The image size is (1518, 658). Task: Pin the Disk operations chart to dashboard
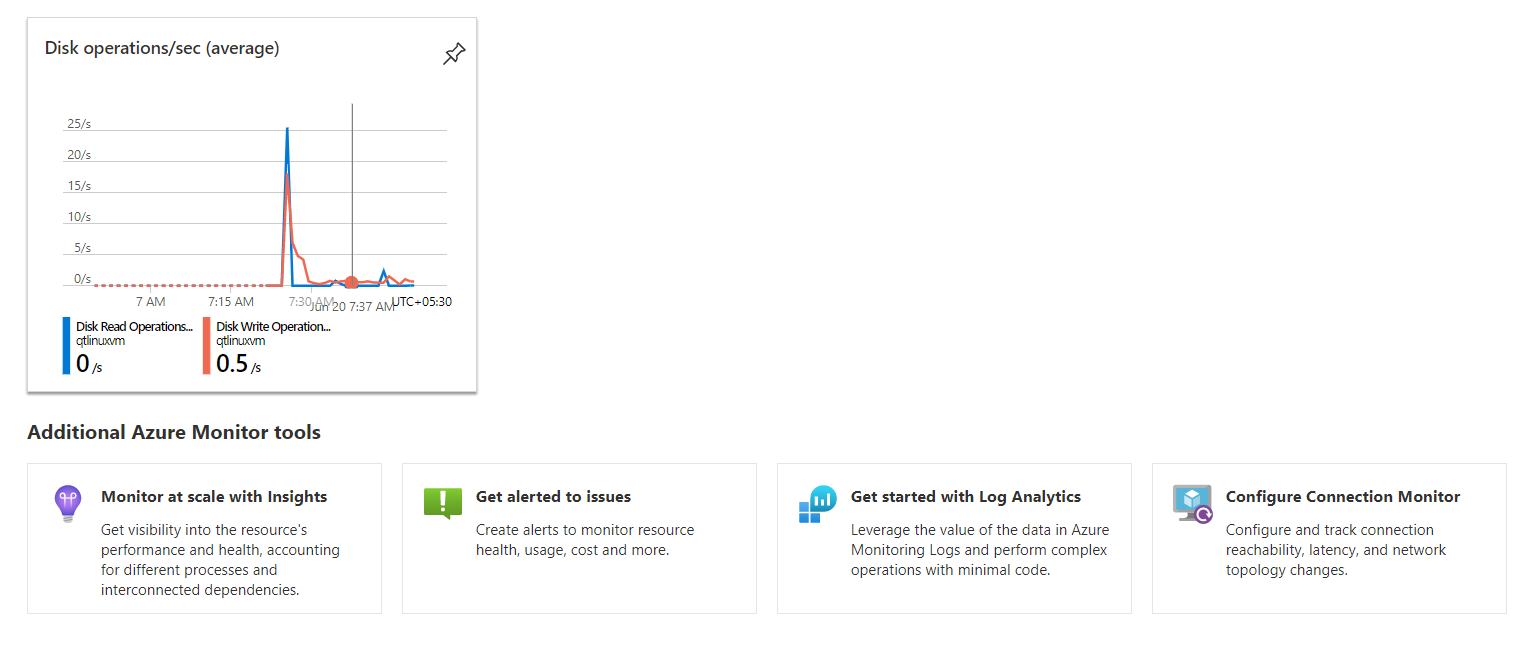click(454, 54)
